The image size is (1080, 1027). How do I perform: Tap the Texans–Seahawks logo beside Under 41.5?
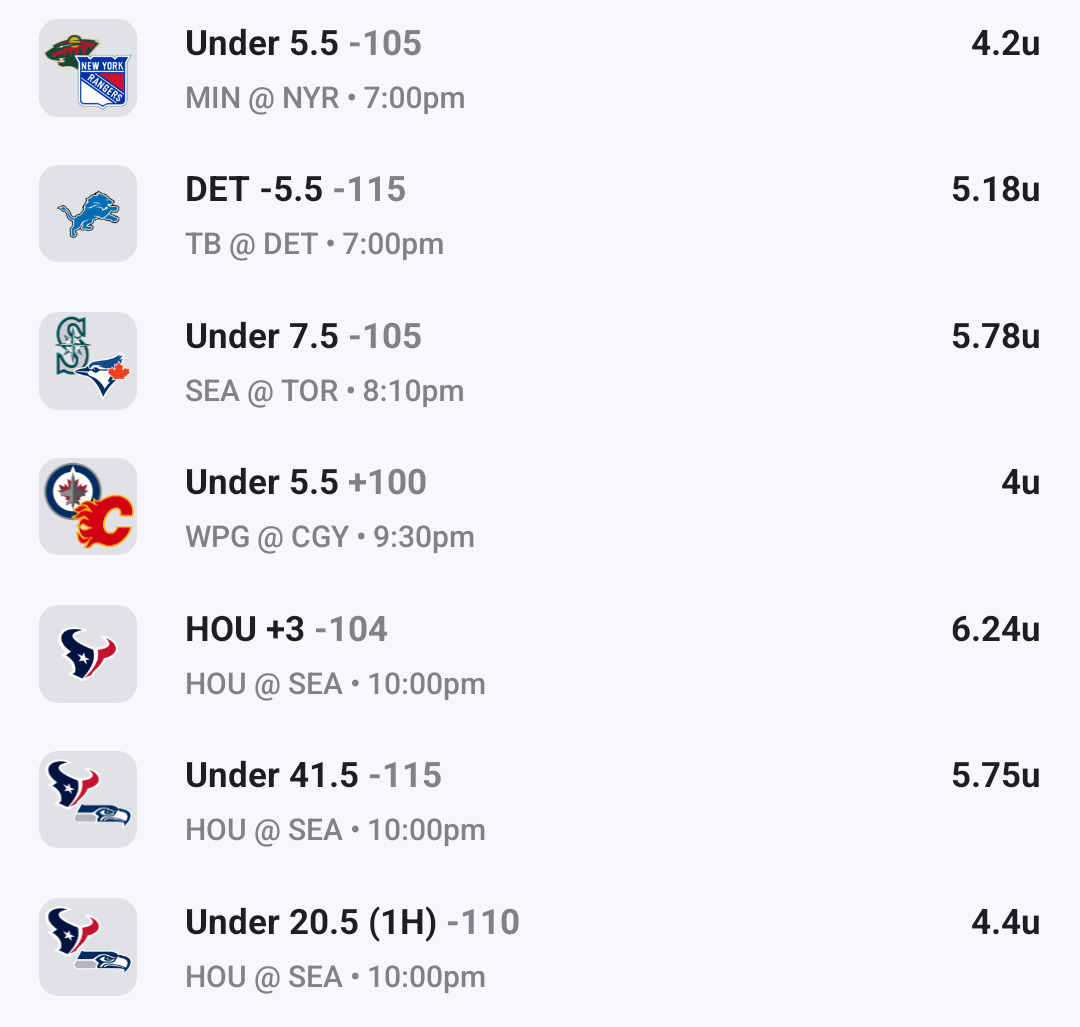88,800
